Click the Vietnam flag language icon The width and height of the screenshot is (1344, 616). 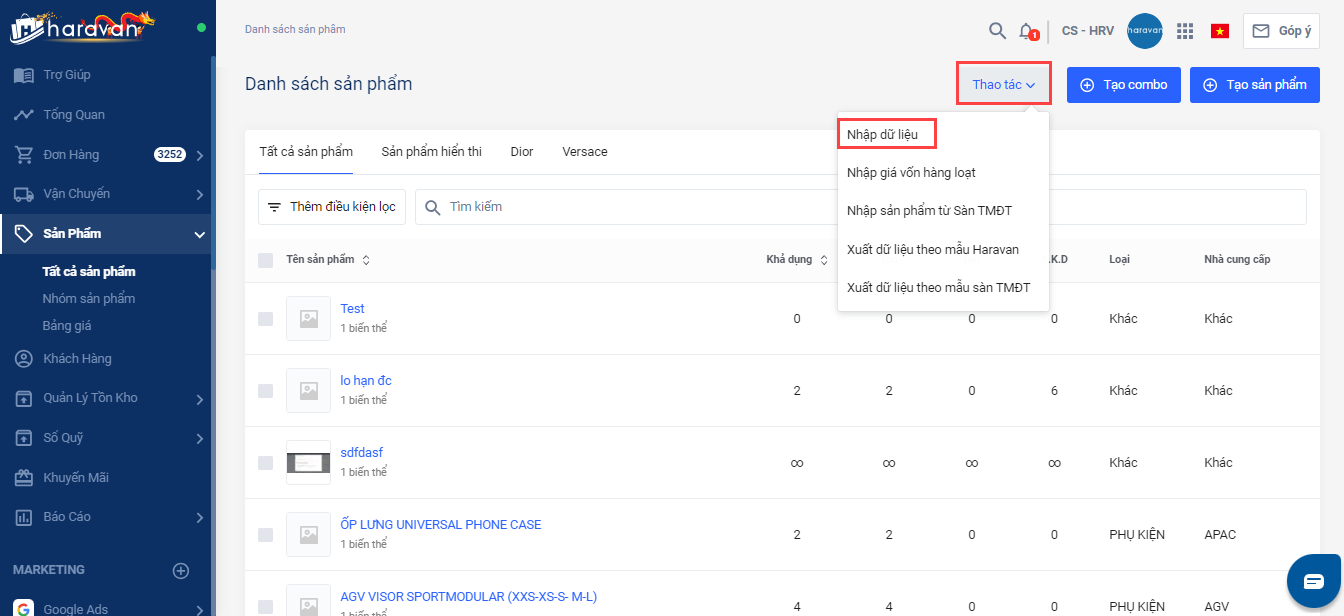coord(1219,31)
